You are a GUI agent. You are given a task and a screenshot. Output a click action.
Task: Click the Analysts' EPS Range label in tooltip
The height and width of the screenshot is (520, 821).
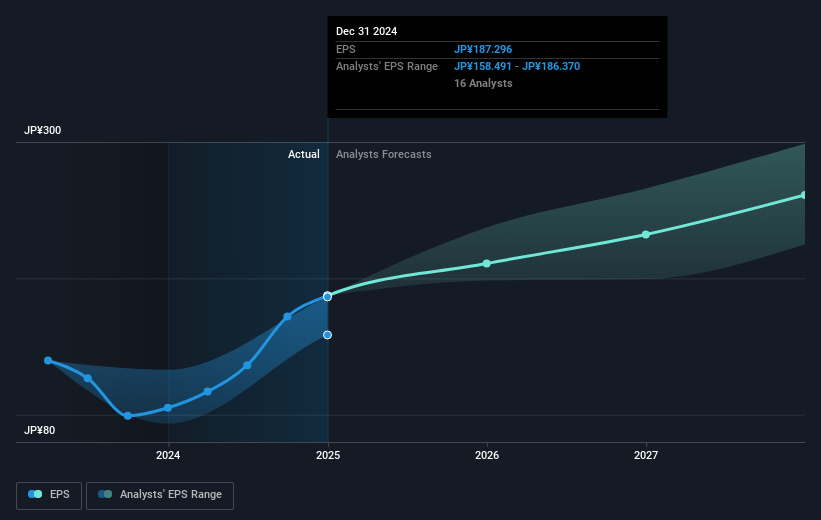387,67
